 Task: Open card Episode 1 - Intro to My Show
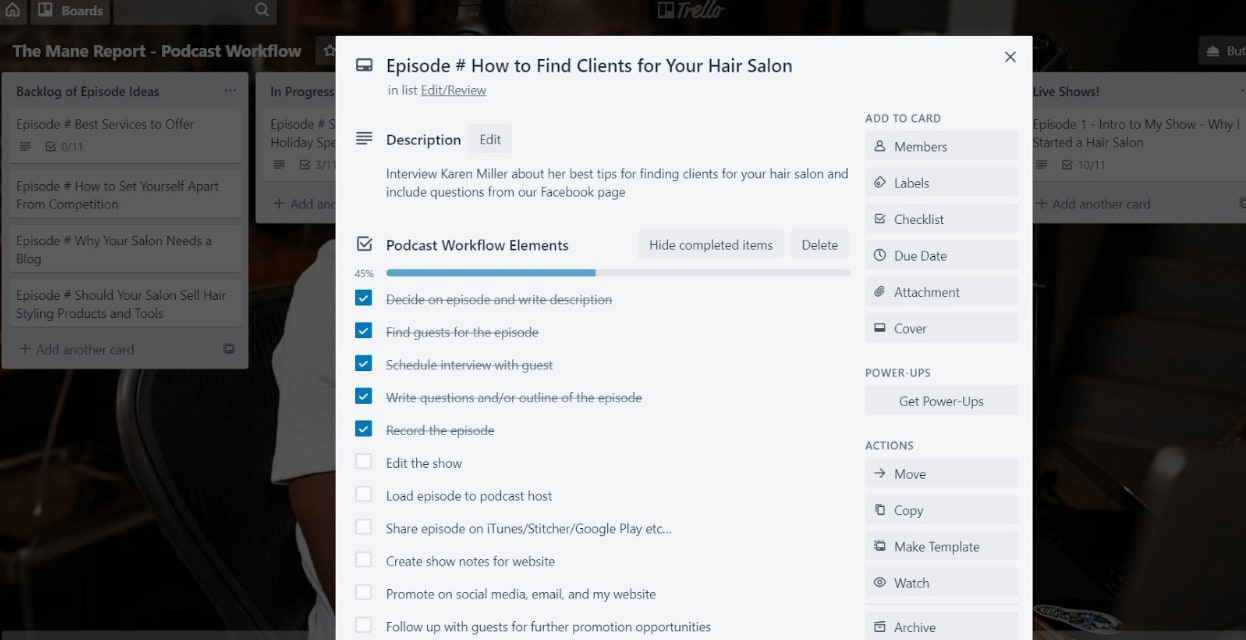coord(1137,143)
